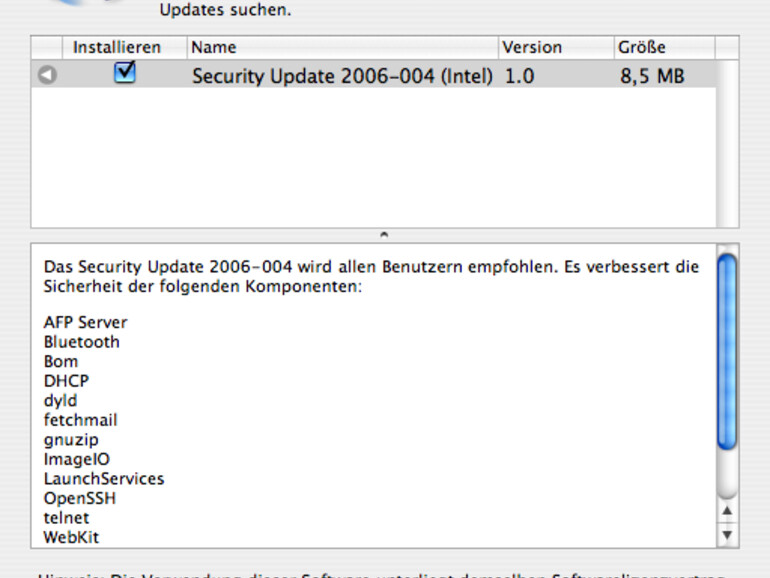Click Bluetooth in the component list

[82, 342]
